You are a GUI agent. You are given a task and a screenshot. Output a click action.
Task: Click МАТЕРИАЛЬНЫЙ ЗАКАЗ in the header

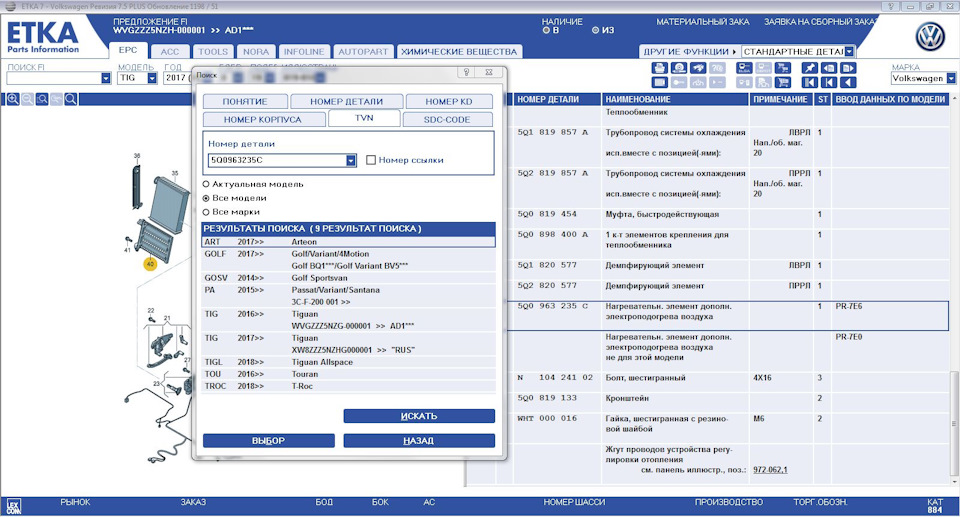coord(703,21)
